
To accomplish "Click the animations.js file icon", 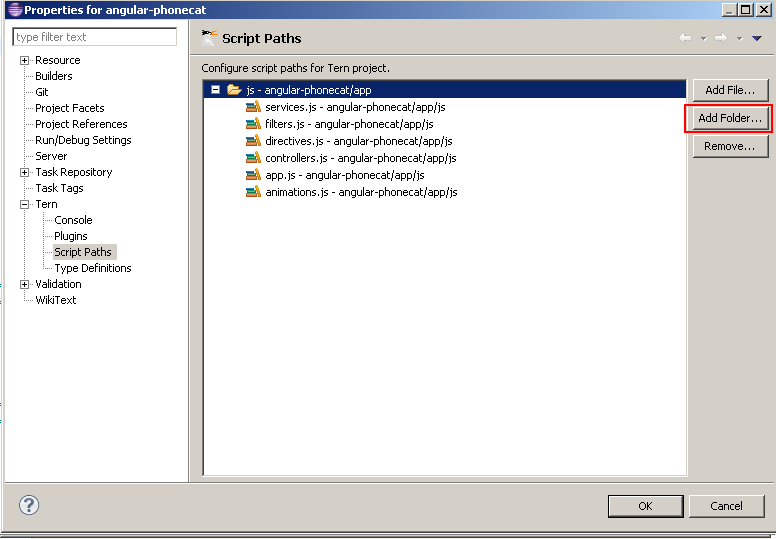I will 253,192.
